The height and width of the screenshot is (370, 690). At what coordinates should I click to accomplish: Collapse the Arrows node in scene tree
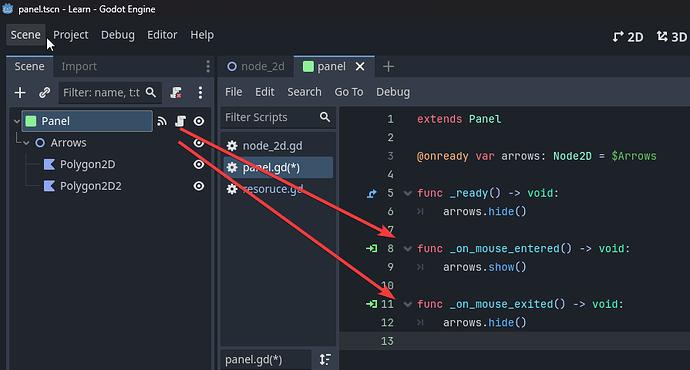26,143
